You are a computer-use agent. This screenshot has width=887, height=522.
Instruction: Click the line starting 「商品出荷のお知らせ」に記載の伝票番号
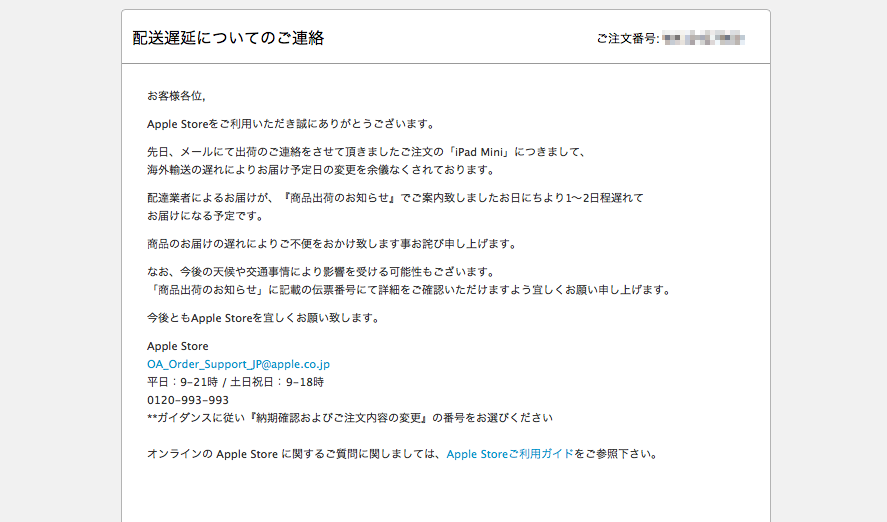point(410,290)
